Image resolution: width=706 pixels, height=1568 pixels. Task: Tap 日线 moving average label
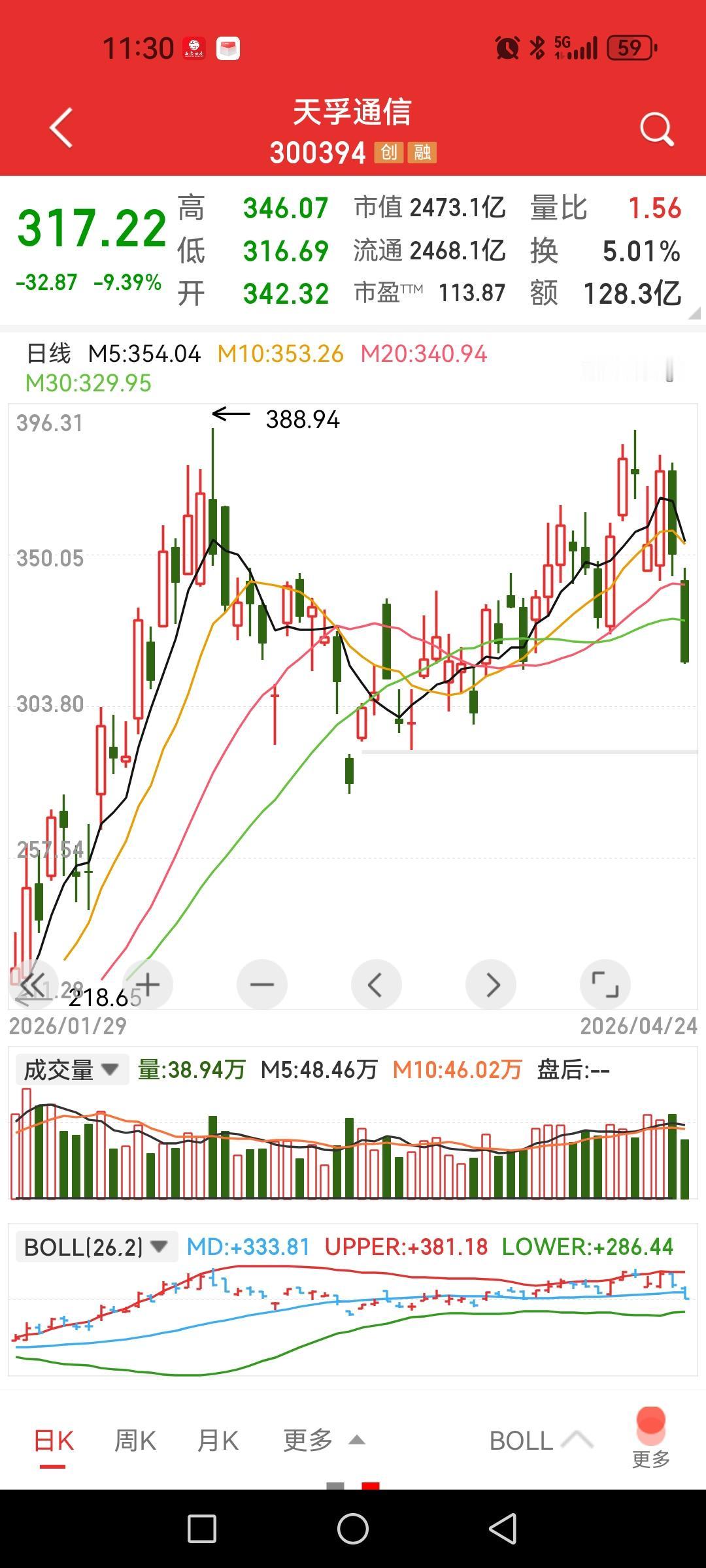click(x=48, y=353)
